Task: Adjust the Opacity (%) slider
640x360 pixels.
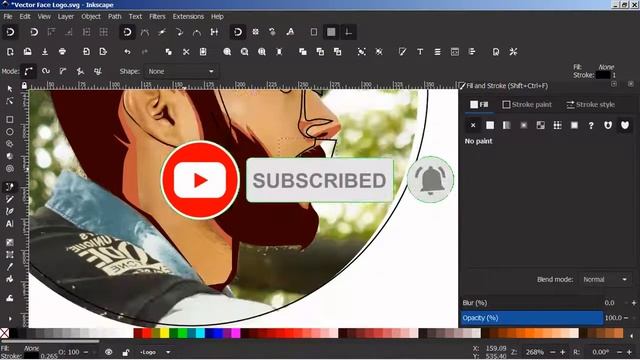Action: pyautogui.click(x=532, y=318)
